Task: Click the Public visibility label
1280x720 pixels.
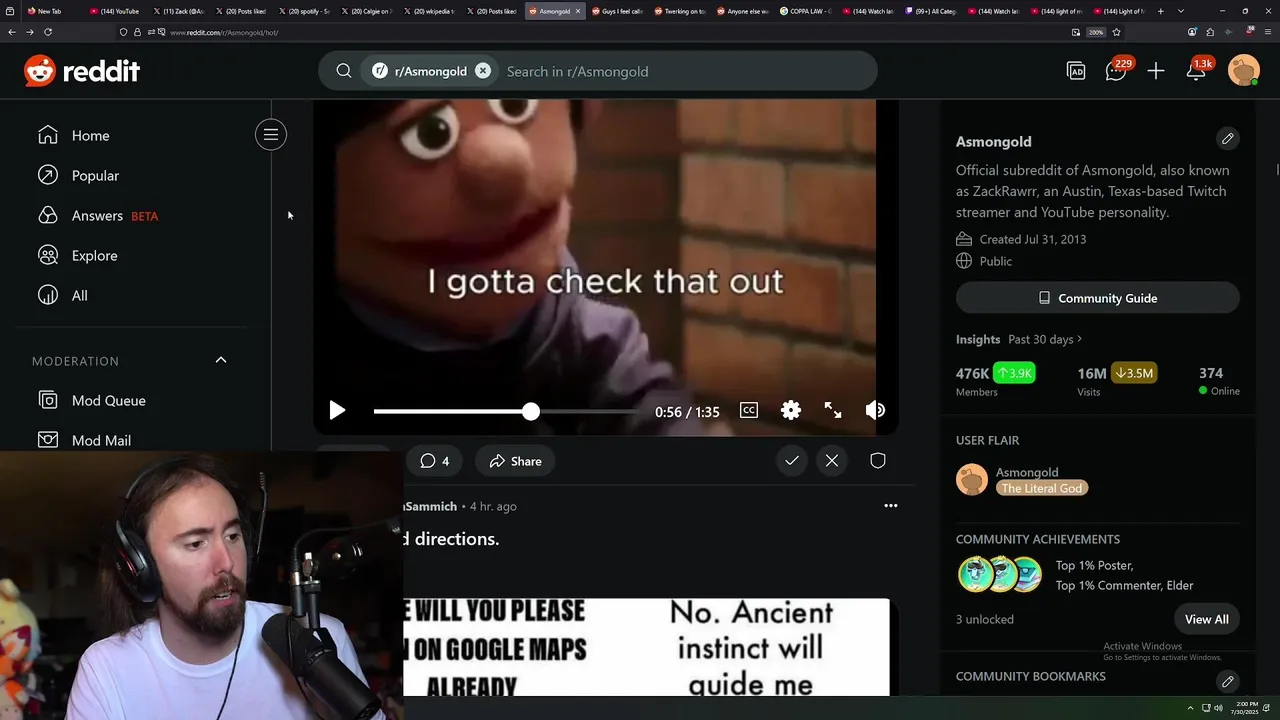Action: tap(996, 261)
